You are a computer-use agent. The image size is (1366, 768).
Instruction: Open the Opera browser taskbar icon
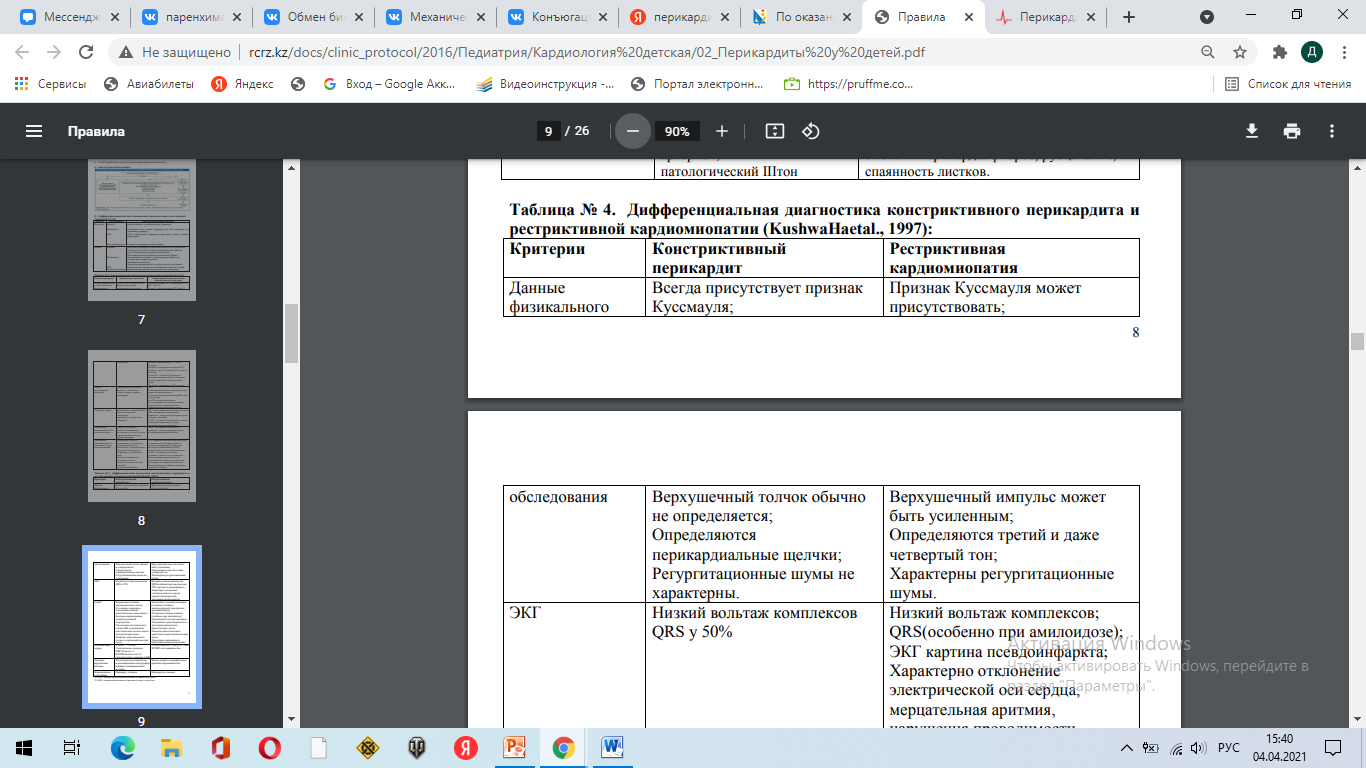[x=270, y=747]
